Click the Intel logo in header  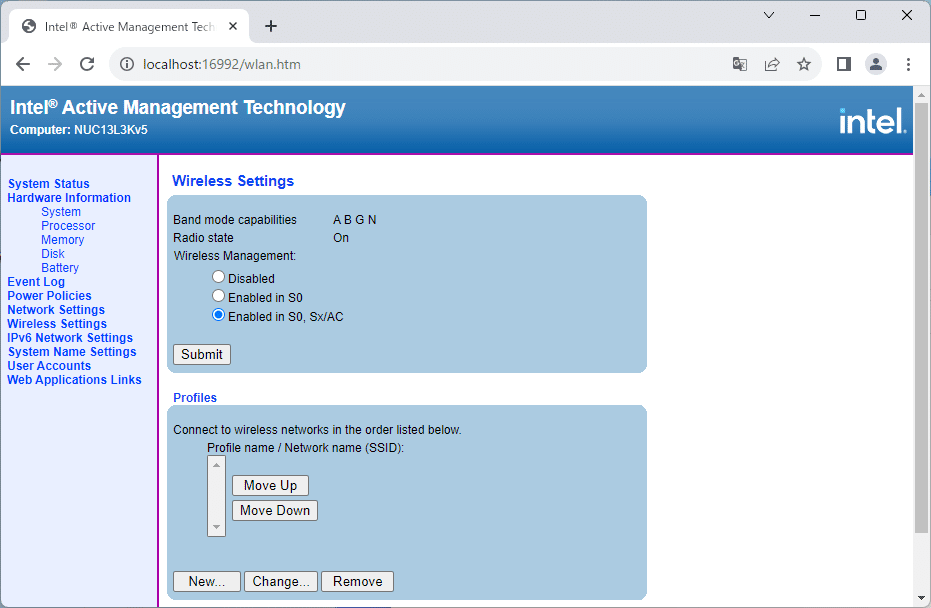pyautogui.click(x=873, y=121)
